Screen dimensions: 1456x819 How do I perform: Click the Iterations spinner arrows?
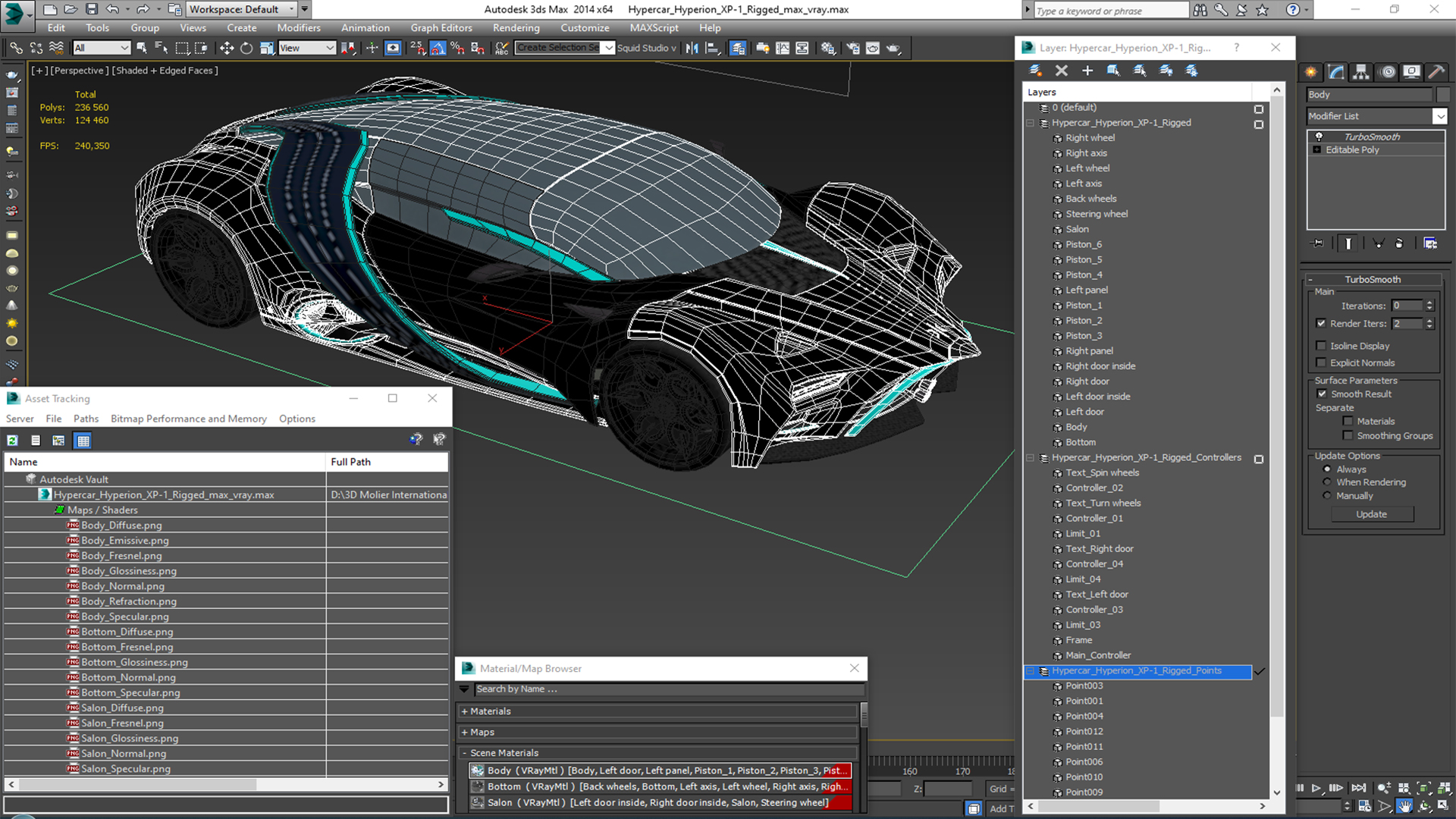[x=1429, y=306]
